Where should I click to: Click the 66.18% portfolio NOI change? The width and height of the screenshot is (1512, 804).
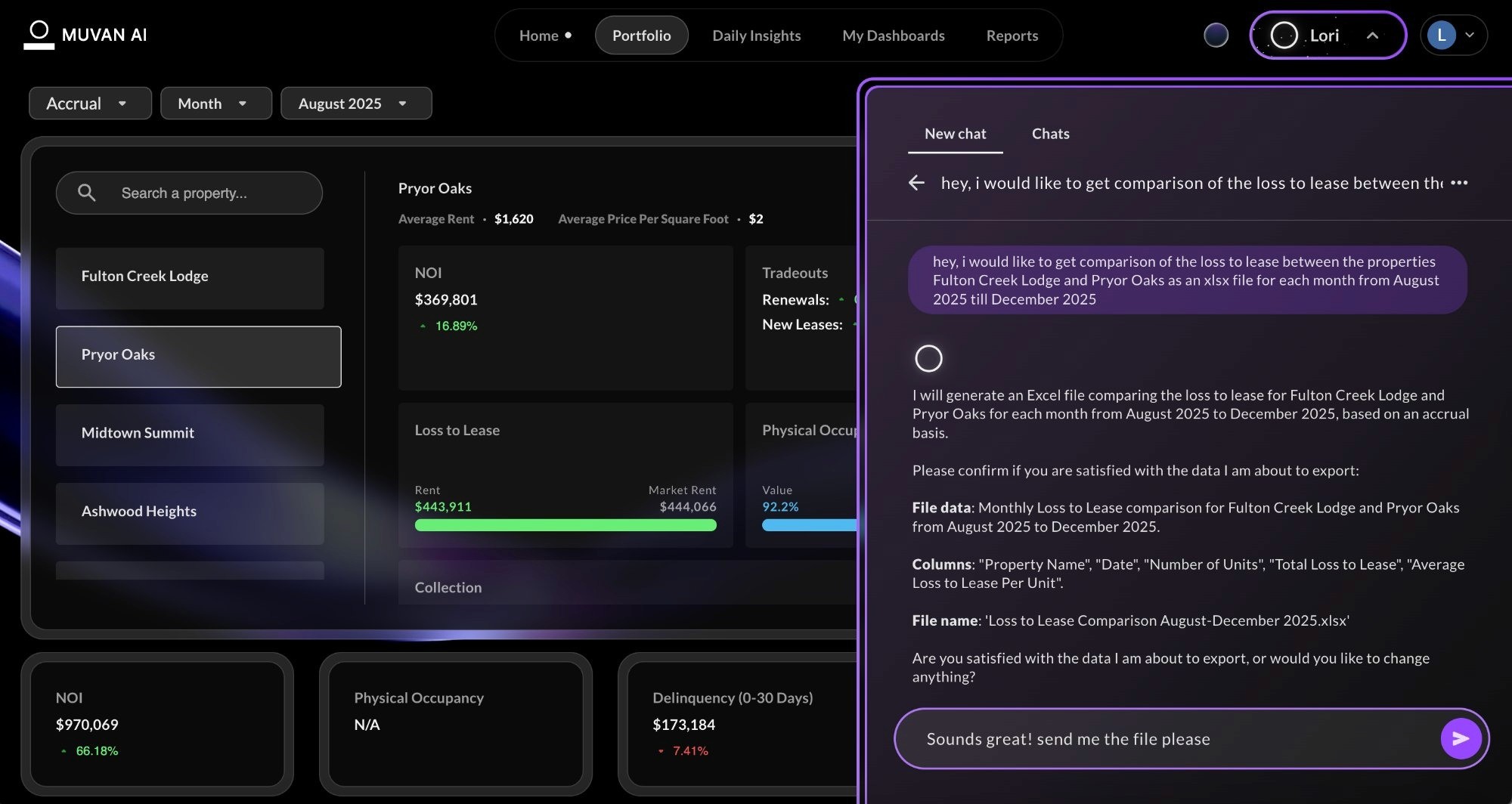pyautogui.click(x=97, y=750)
